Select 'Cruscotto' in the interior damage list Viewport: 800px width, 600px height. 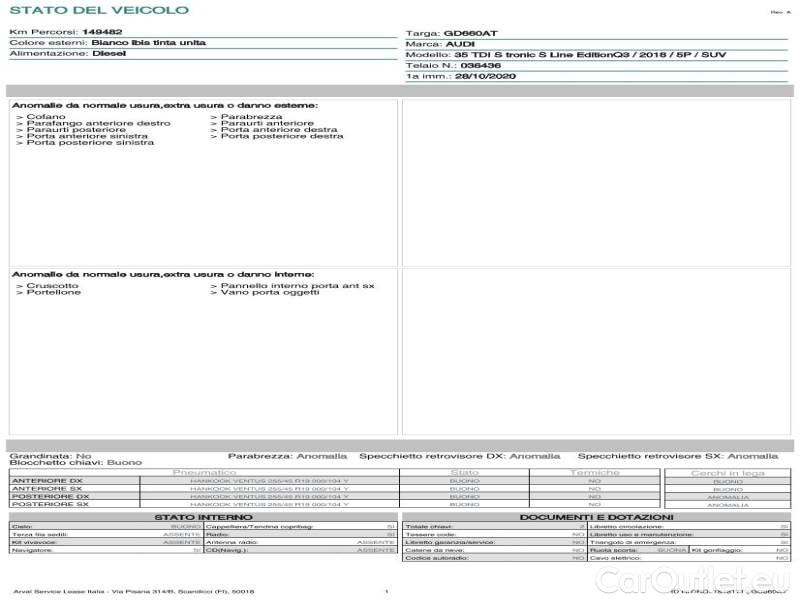53,286
